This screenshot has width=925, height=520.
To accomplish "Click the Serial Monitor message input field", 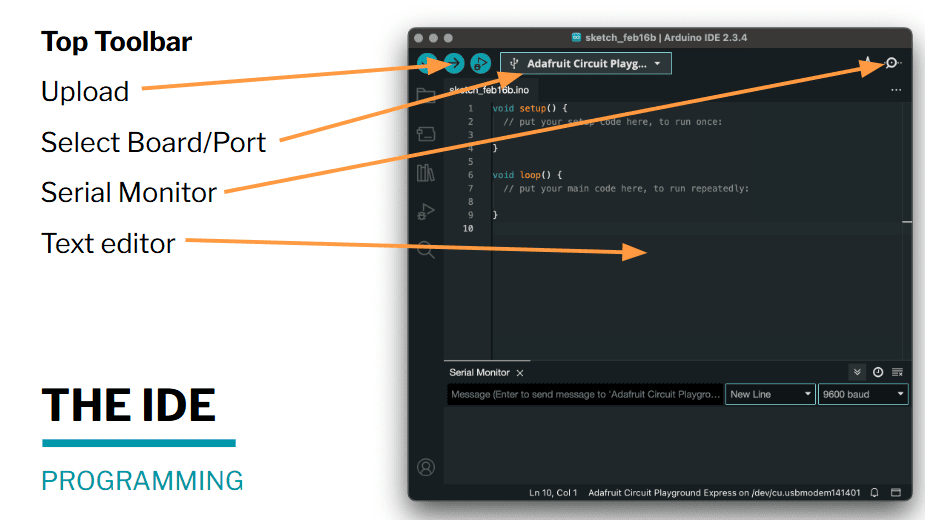I will (x=584, y=395).
